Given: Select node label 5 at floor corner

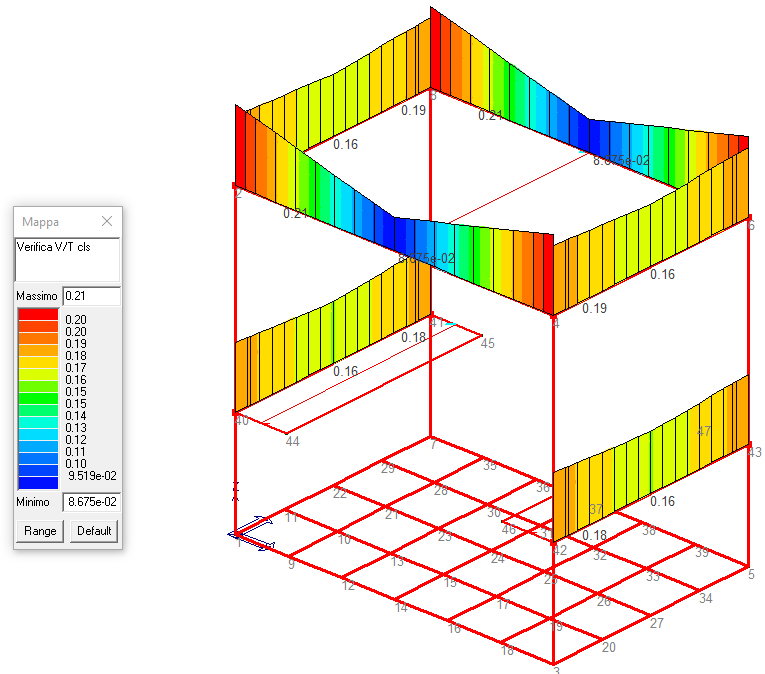Looking at the screenshot, I should (x=752, y=574).
